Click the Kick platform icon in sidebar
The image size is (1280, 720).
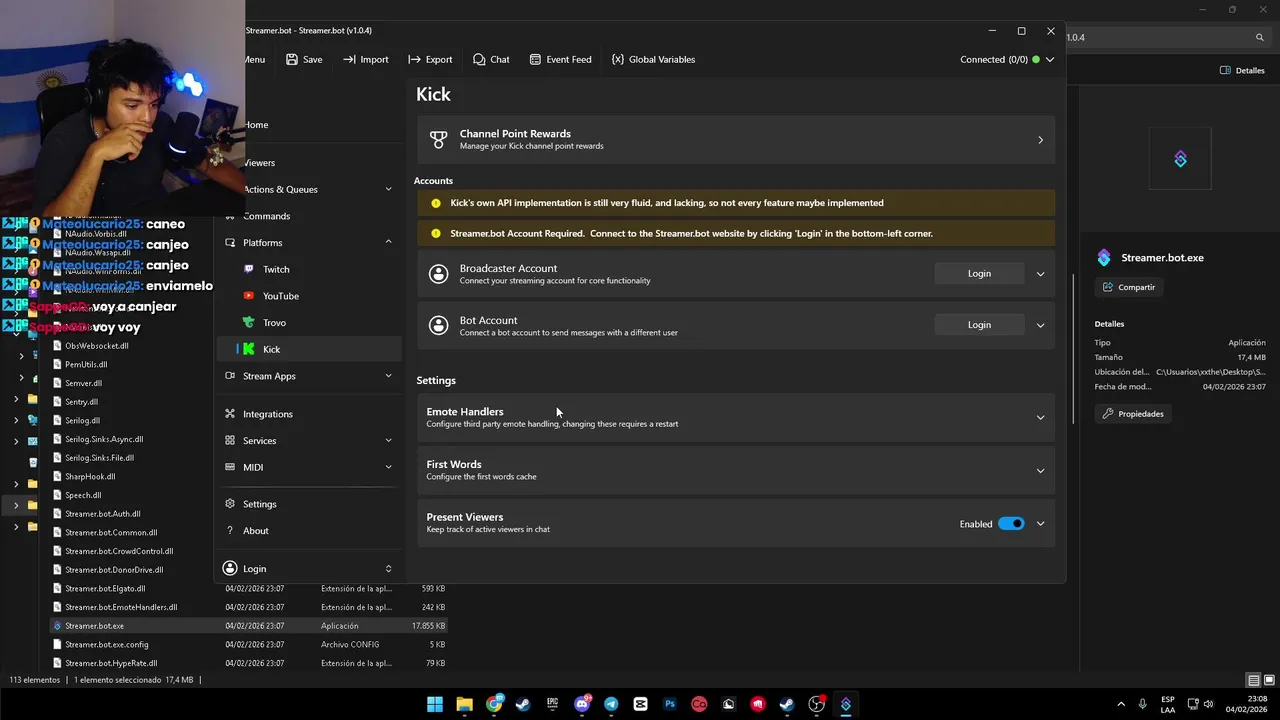[249, 349]
